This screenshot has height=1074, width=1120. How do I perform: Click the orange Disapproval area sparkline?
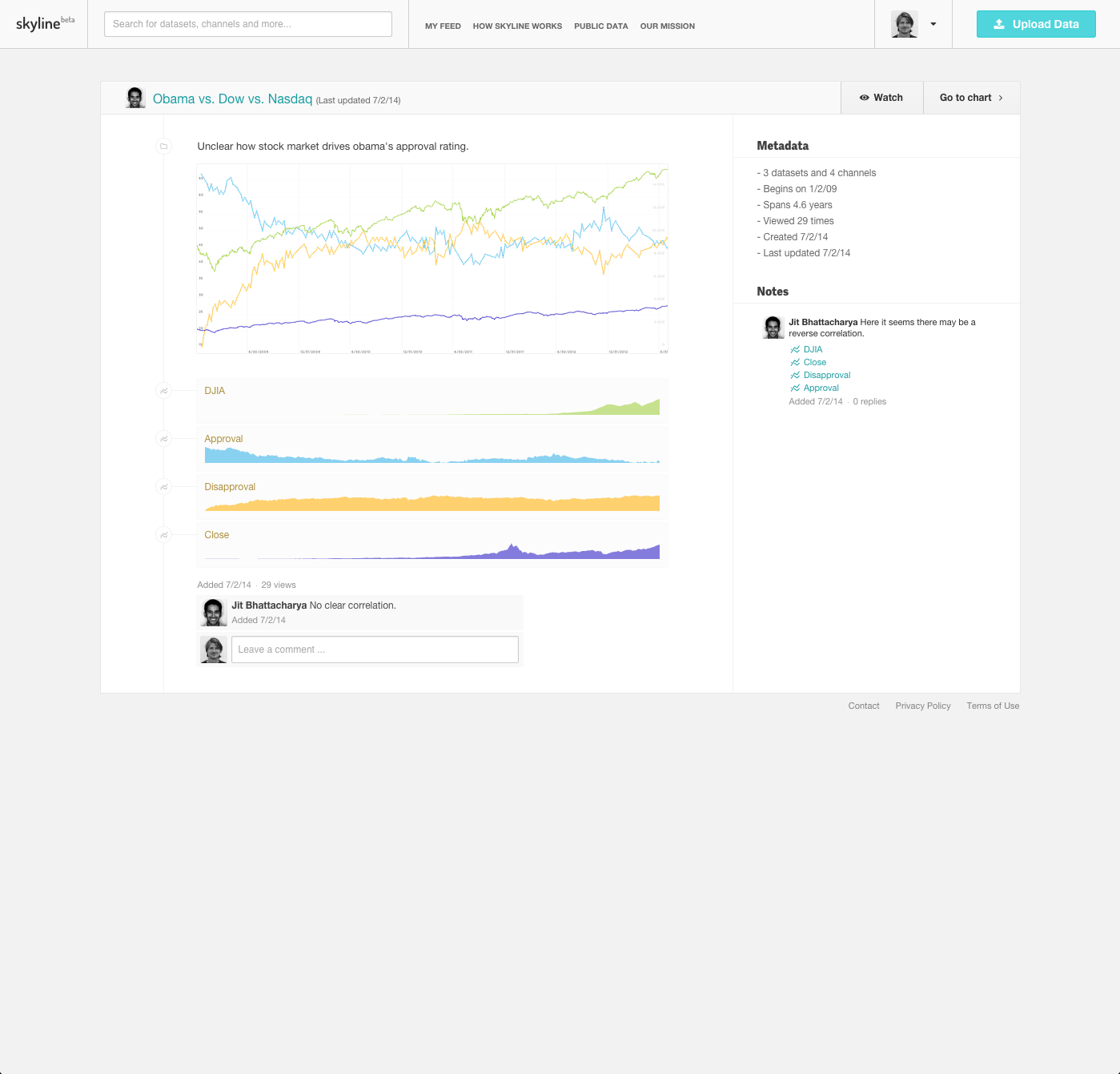point(432,503)
